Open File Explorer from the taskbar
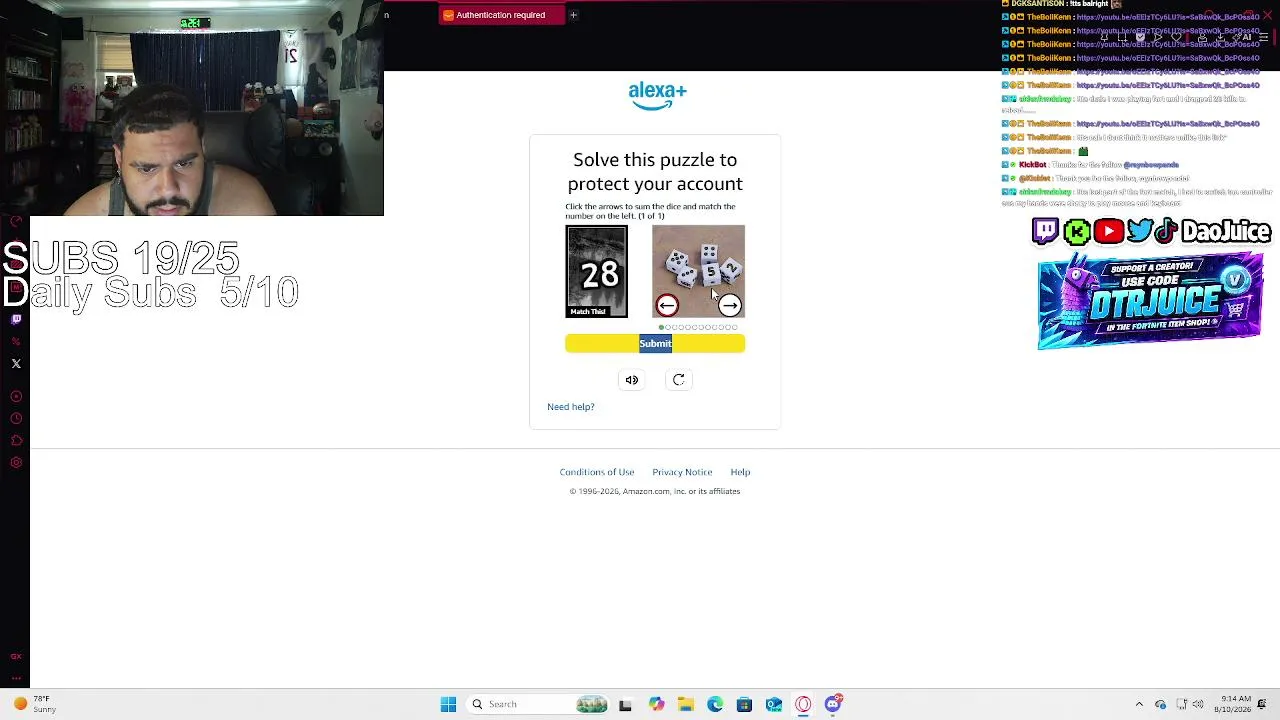Screen dimensions: 1280x720 [x=686, y=704]
